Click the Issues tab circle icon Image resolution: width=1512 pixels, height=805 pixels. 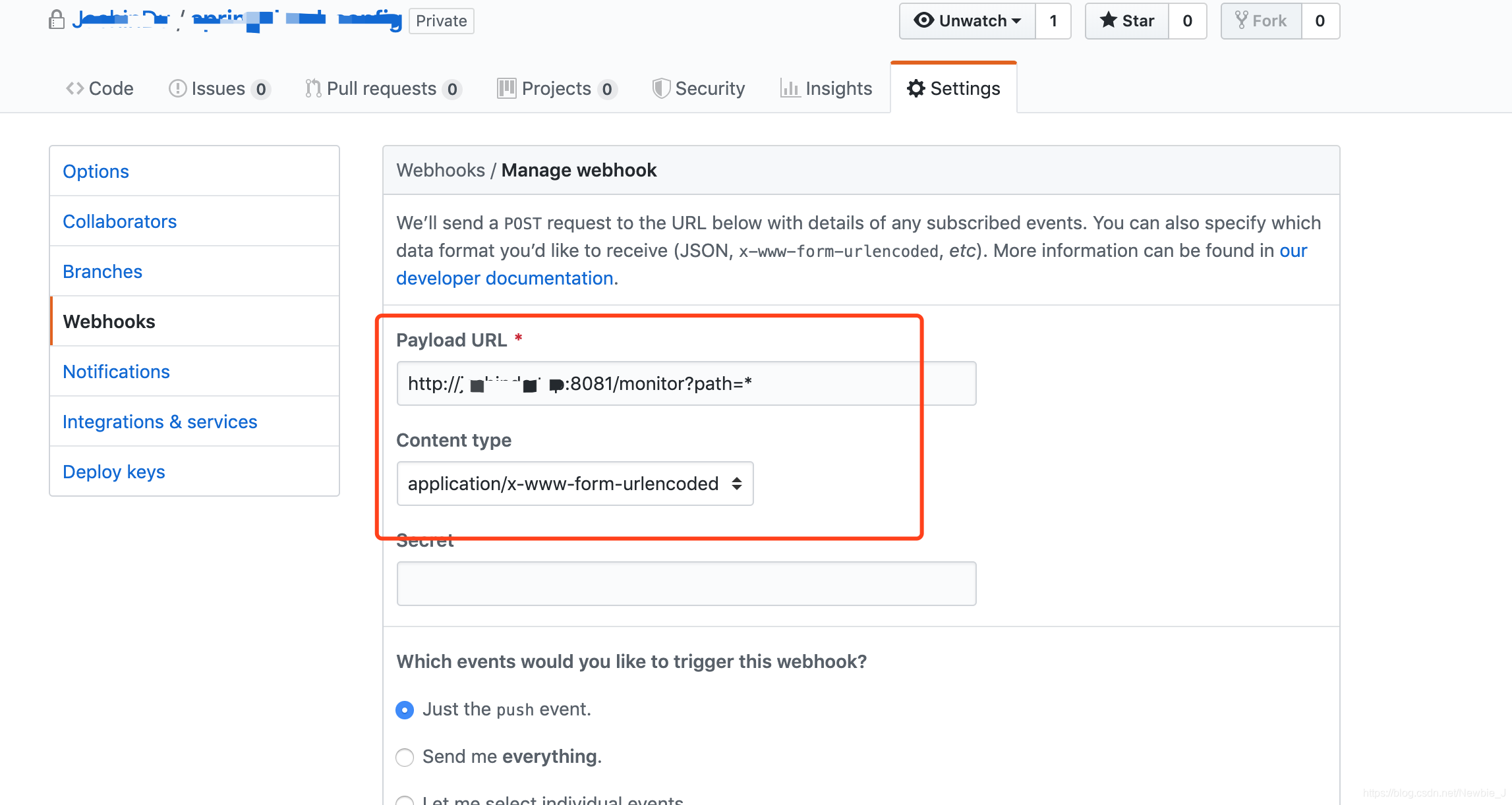[177, 88]
